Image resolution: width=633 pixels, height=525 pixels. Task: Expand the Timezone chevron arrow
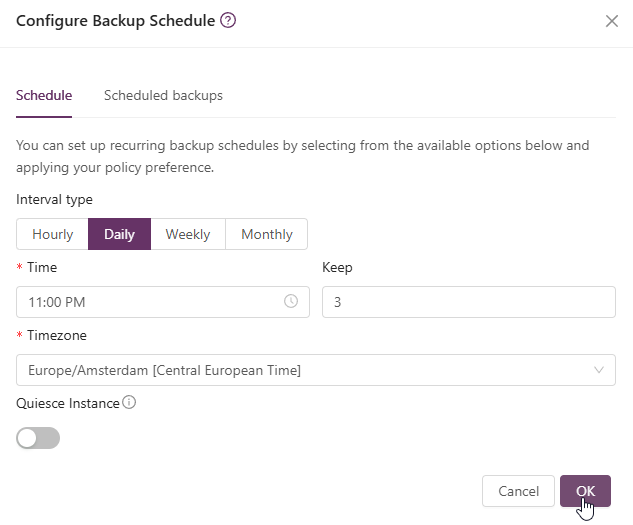pyautogui.click(x=599, y=370)
